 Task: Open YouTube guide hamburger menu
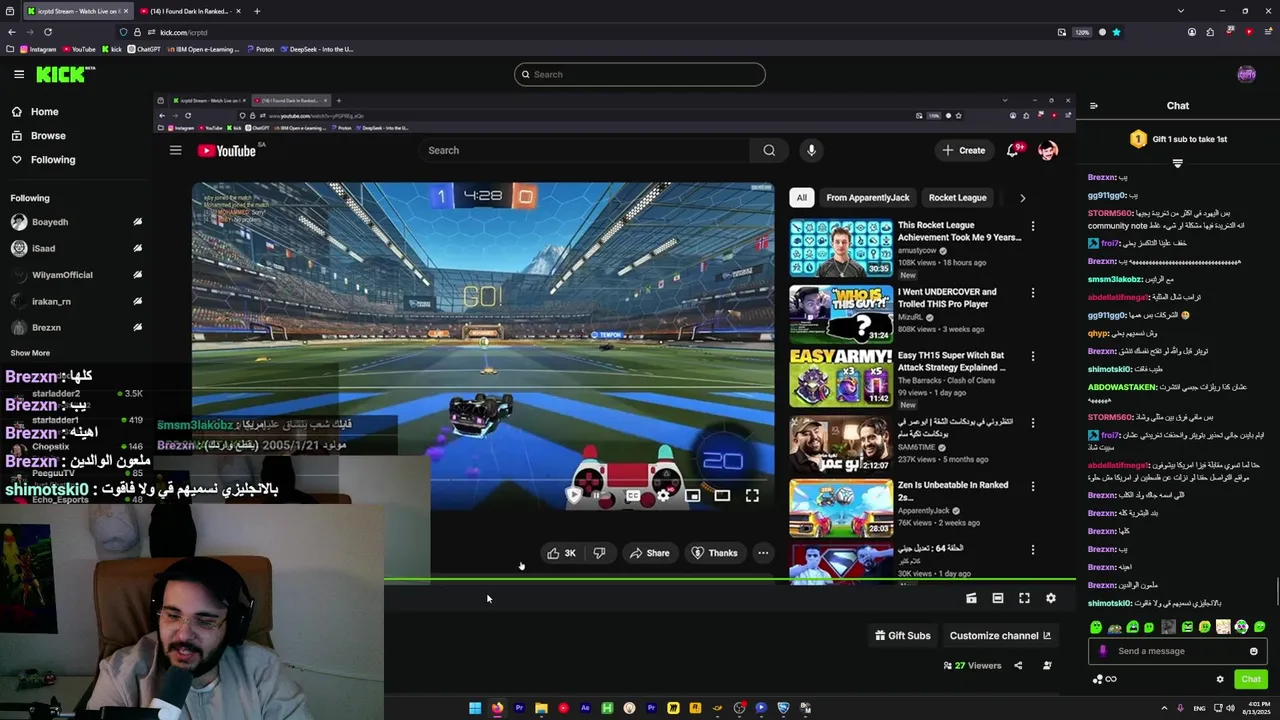pos(176,150)
